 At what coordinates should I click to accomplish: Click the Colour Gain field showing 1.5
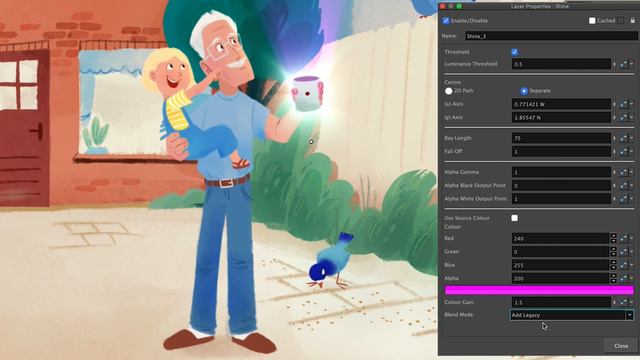561,302
